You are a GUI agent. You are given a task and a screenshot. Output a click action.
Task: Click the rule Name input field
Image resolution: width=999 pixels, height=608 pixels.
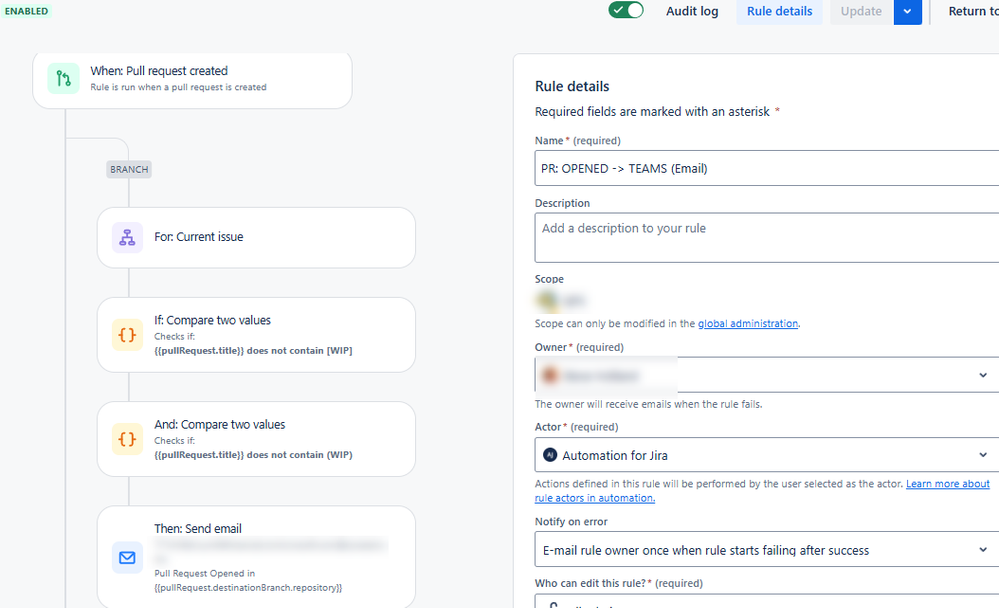point(766,168)
